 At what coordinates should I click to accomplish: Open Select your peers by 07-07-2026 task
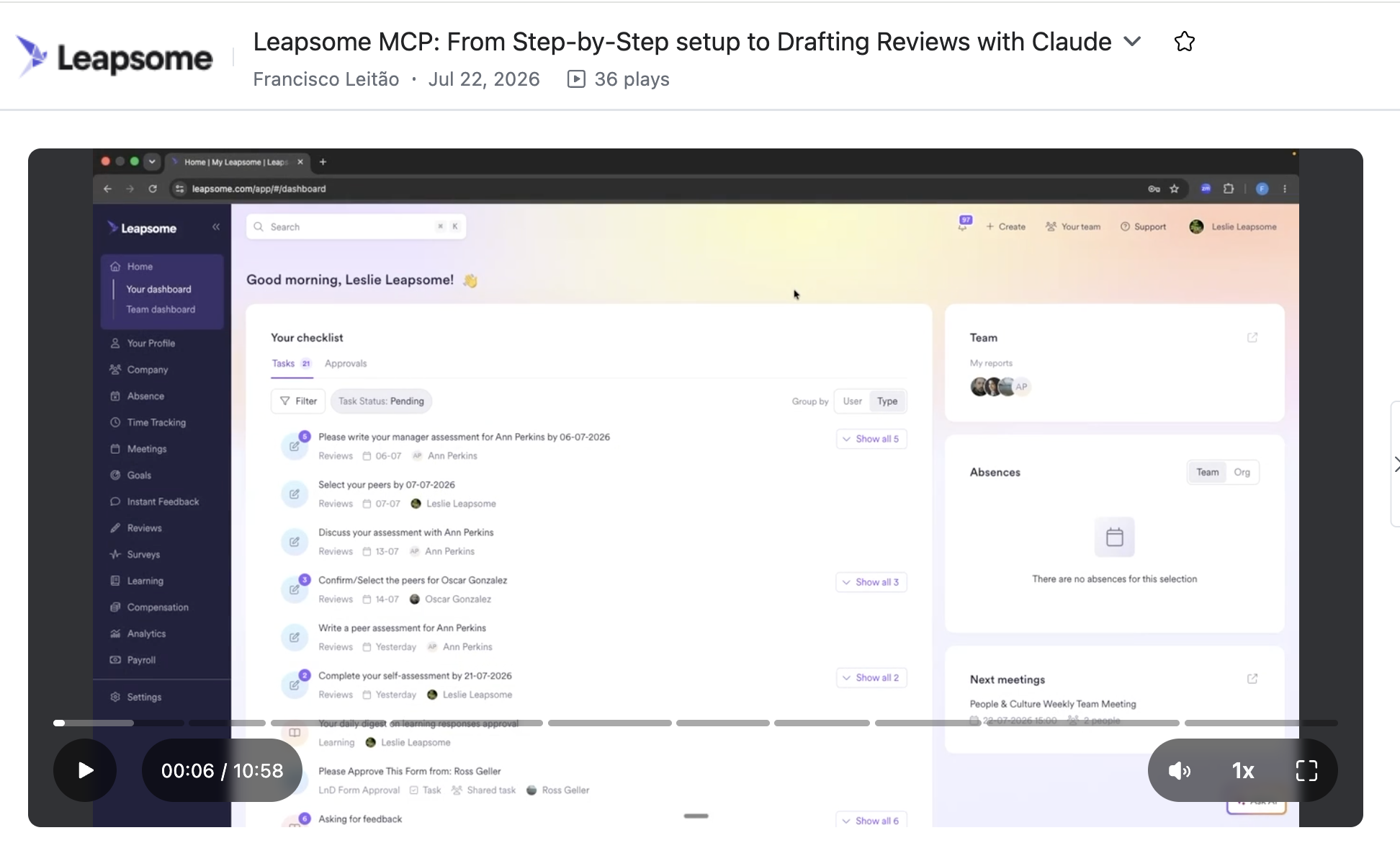[x=387, y=485]
